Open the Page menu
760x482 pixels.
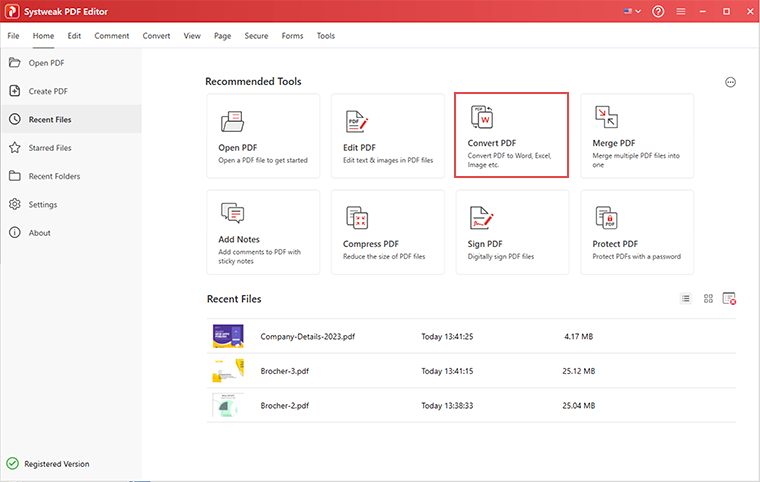[222, 36]
